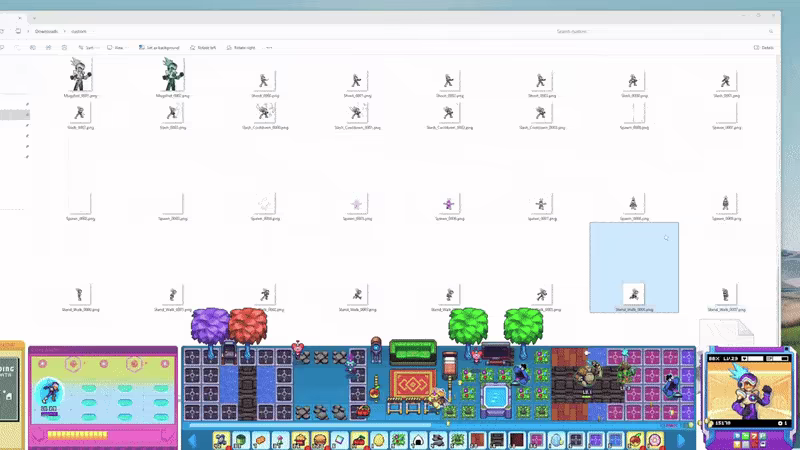The image size is (800, 450).
Task: Click the yellow energy bar in pink panel
Action: pyautogui.click(x=78, y=435)
